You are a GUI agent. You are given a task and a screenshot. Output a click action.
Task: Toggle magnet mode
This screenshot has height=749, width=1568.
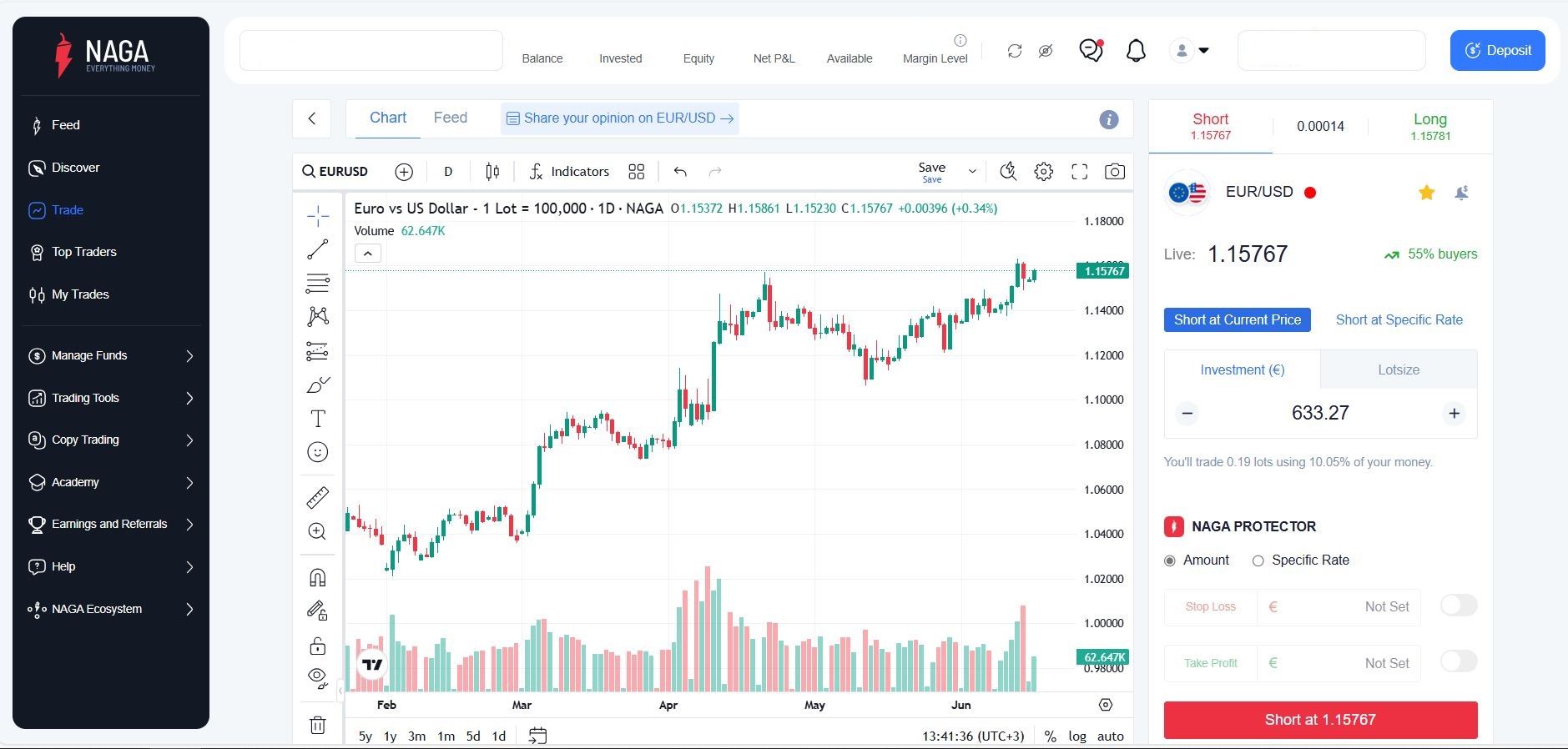coord(317,577)
